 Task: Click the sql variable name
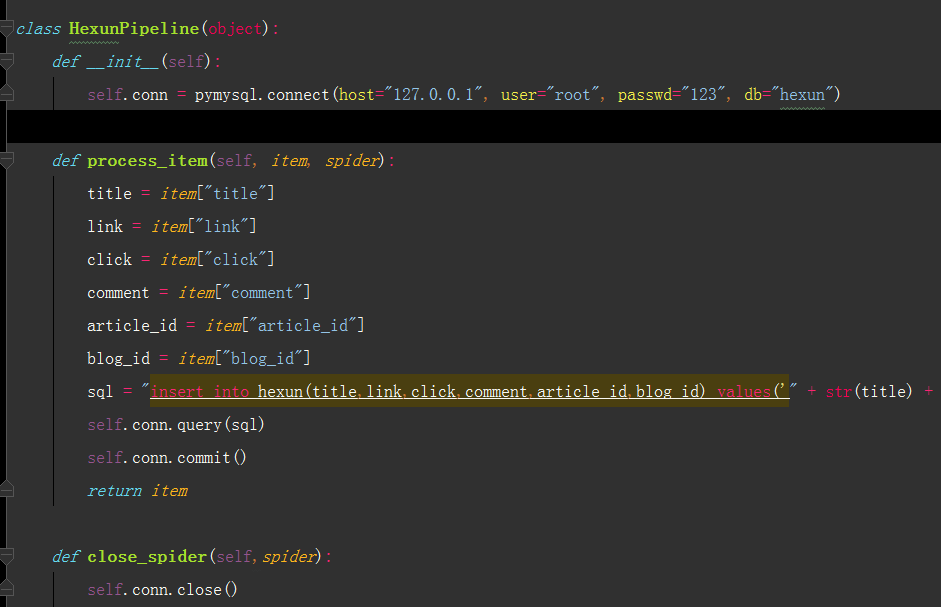[x=100, y=391]
